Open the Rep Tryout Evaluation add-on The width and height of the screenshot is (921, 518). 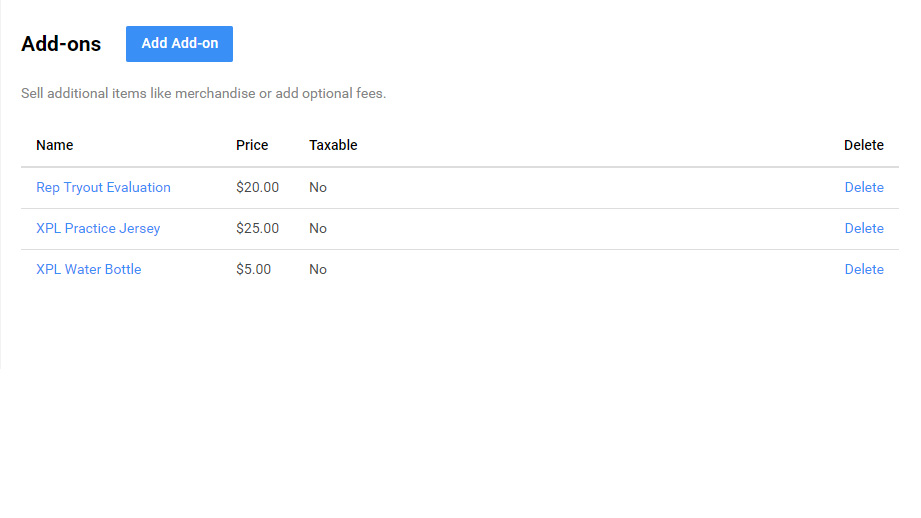point(103,187)
